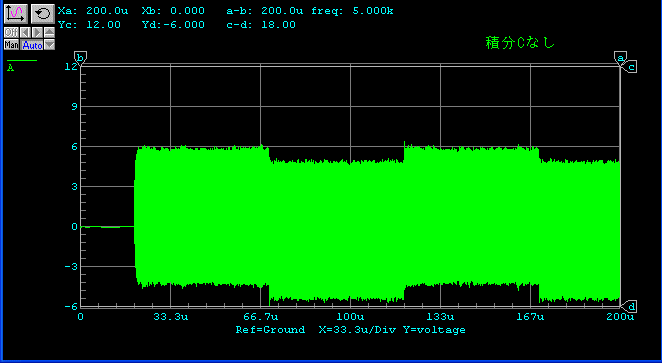
Task: Select Auto scaling mode
Action: point(32,45)
